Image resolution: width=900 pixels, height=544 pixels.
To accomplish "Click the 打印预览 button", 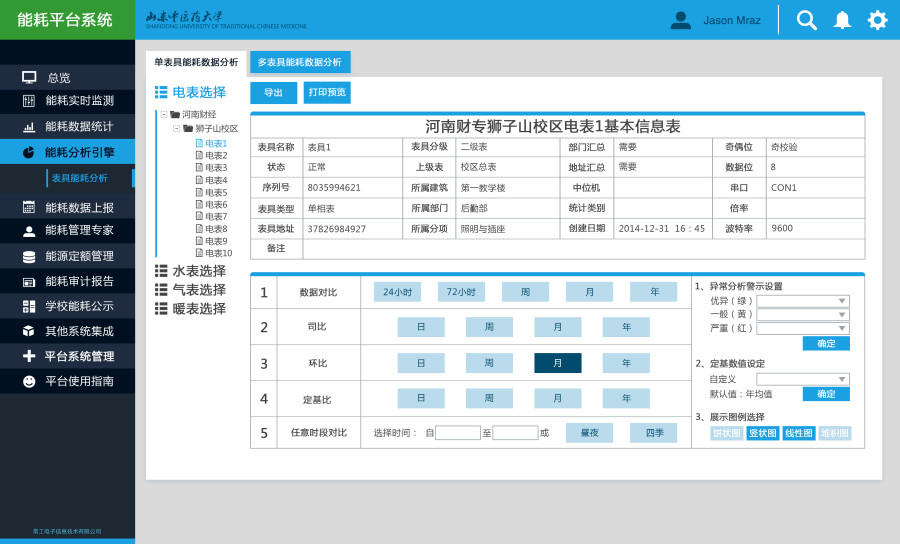I will coord(327,92).
